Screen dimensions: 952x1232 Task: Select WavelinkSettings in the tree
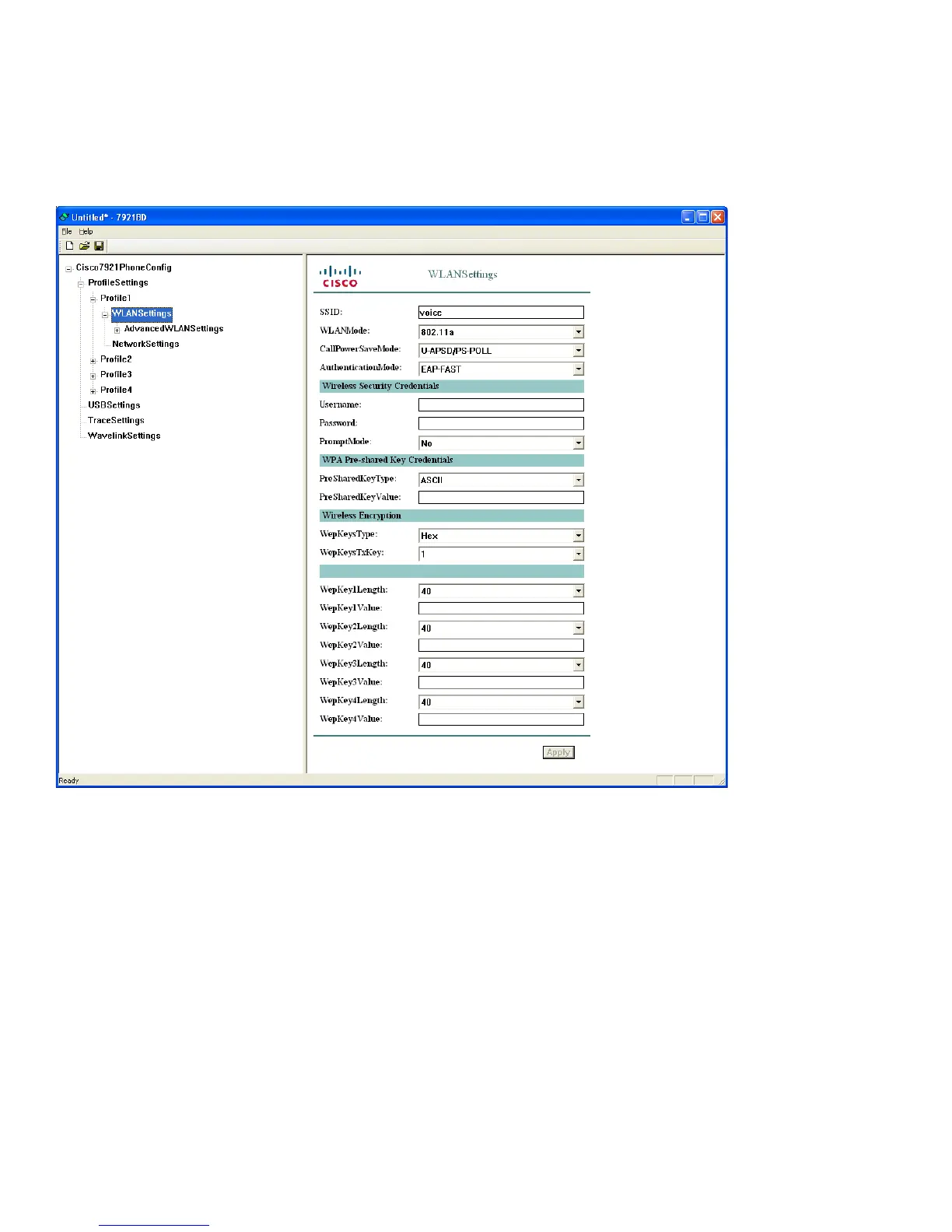point(124,436)
